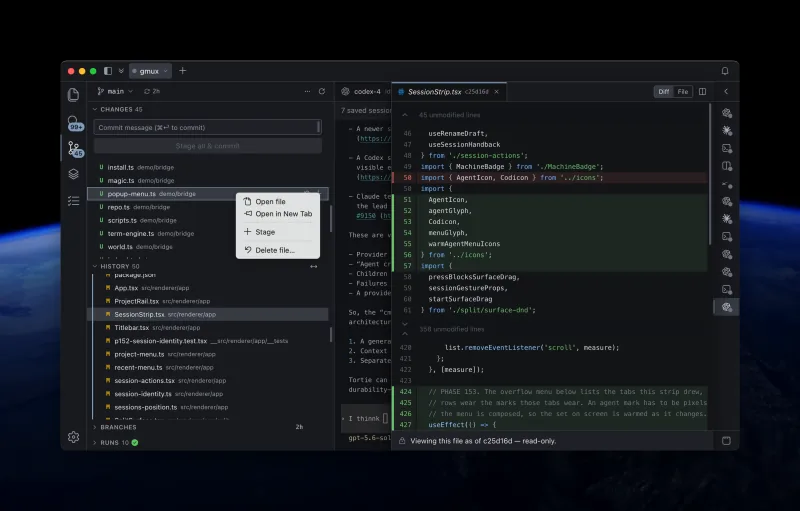Click the sync 2h indicator
The width and height of the screenshot is (800, 511).
pos(152,91)
